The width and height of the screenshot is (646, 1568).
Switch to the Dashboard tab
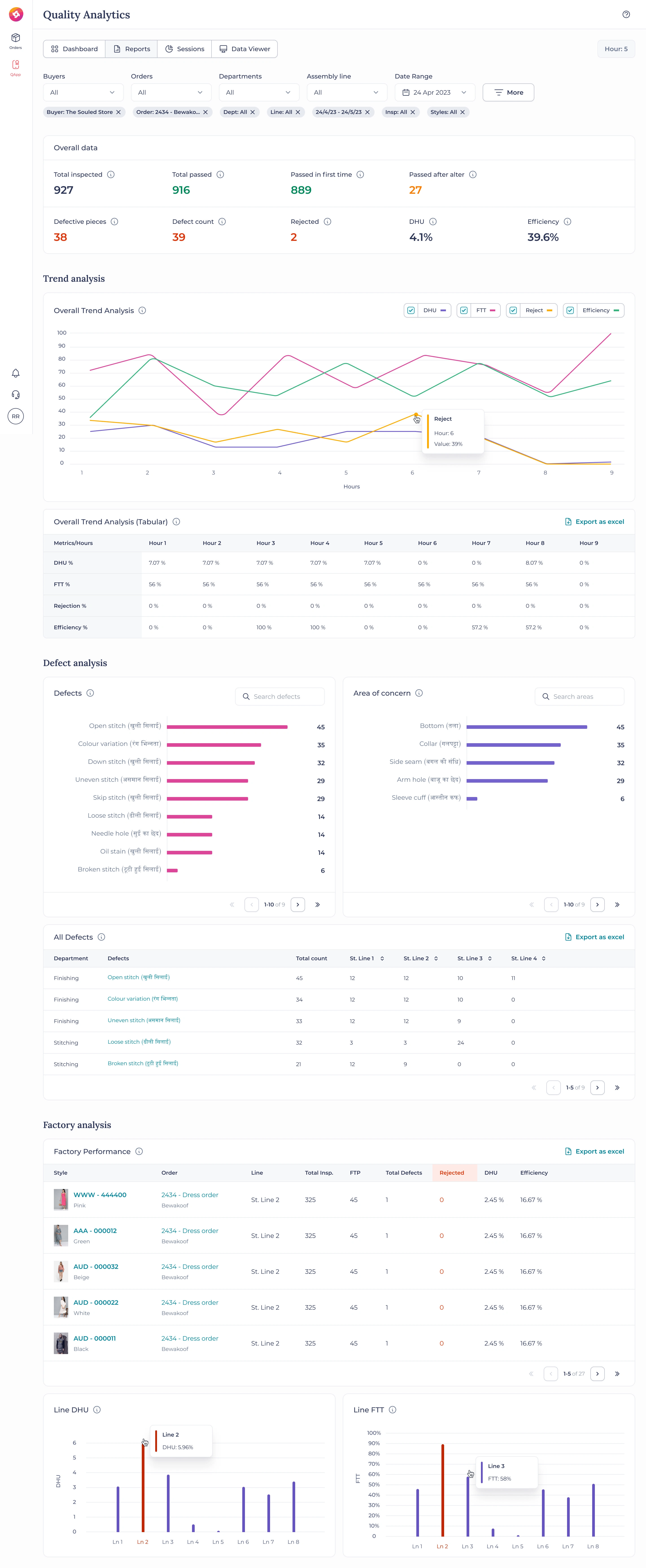click(x=74, y=49)
